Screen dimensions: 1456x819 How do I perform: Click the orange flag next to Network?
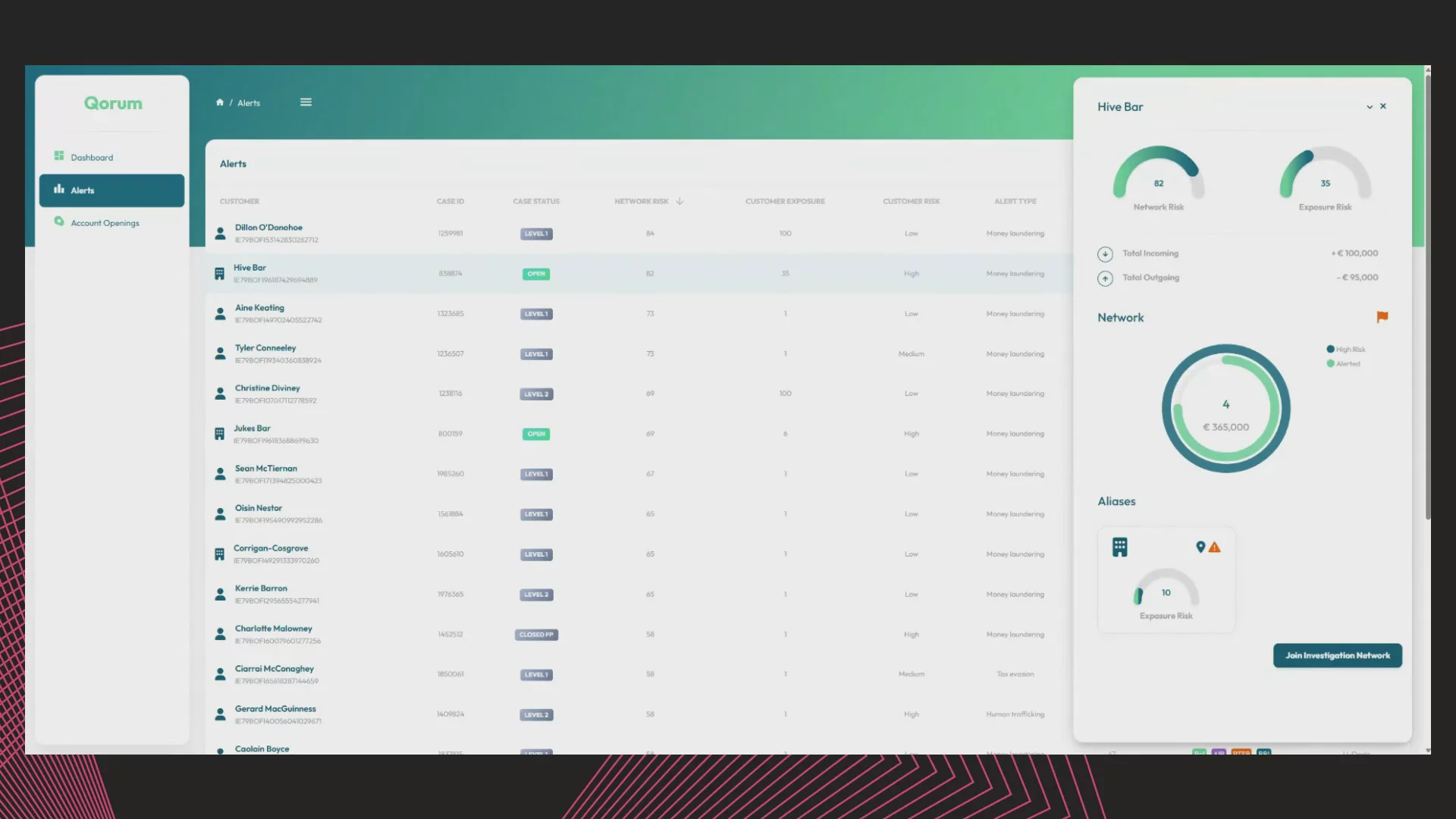click(1382, 317)
